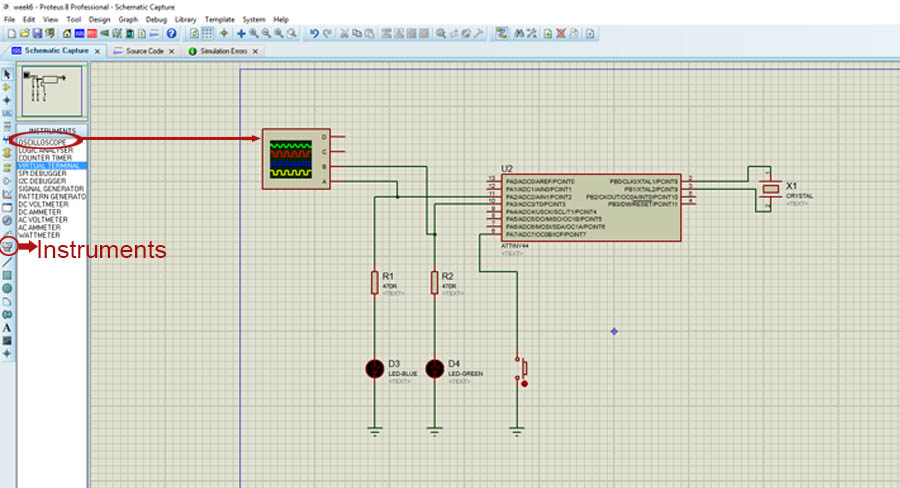Go to Home page icon

pos(67,33)
